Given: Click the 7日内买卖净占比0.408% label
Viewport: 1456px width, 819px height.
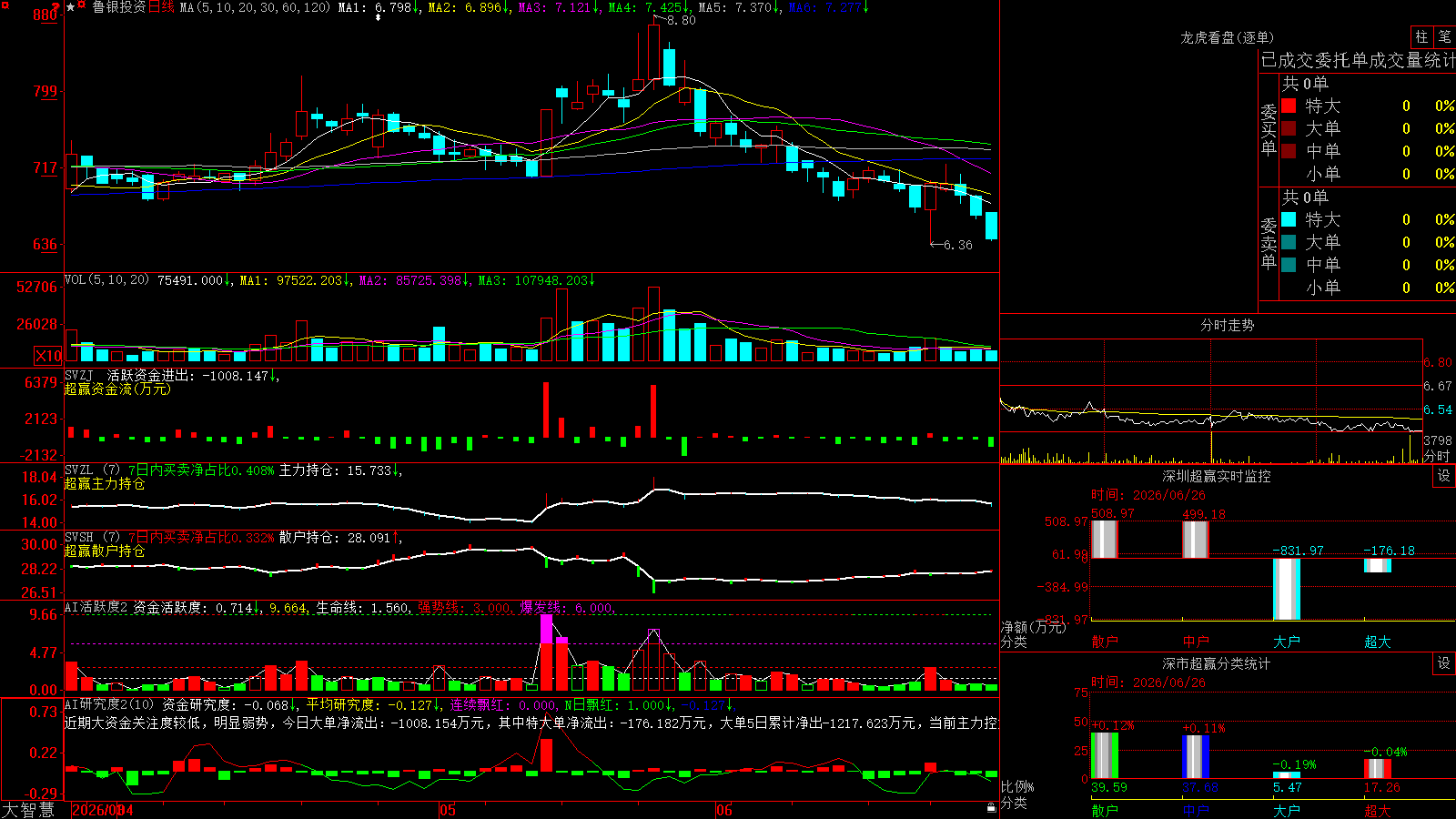Looking at the screenshot, I should click(200, 470).
